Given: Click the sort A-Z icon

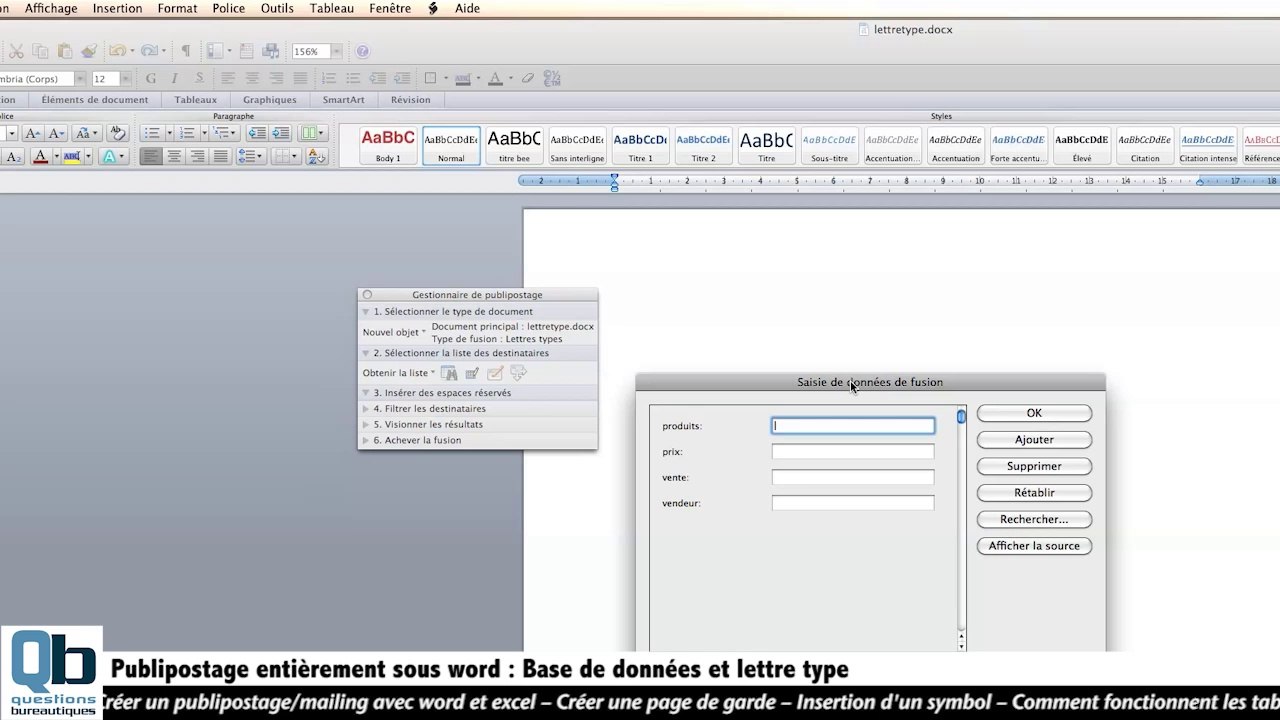Looking at the screenshot, I should pos(316,156).
